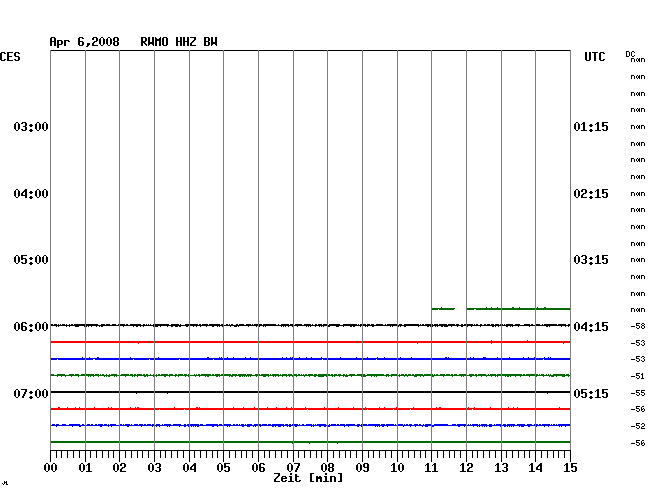Select minute tick label '03'
650x494 pixels.
[154, 468]
